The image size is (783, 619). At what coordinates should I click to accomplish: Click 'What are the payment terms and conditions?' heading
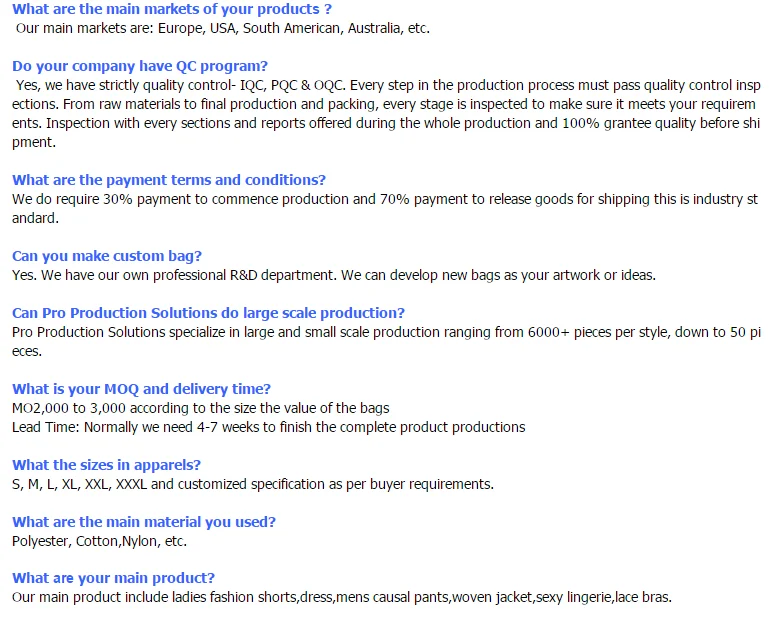[x=169, y=180]
